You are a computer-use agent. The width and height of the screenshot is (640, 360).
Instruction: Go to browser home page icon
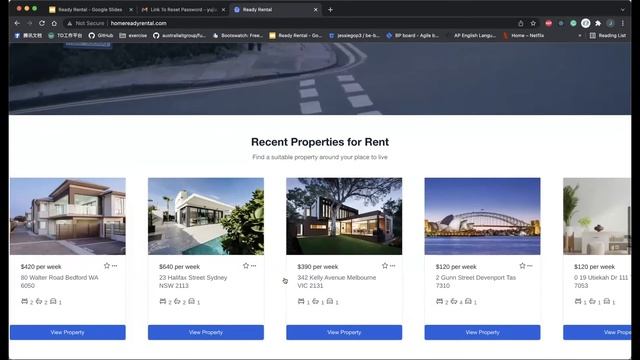(x=54, y=23)
